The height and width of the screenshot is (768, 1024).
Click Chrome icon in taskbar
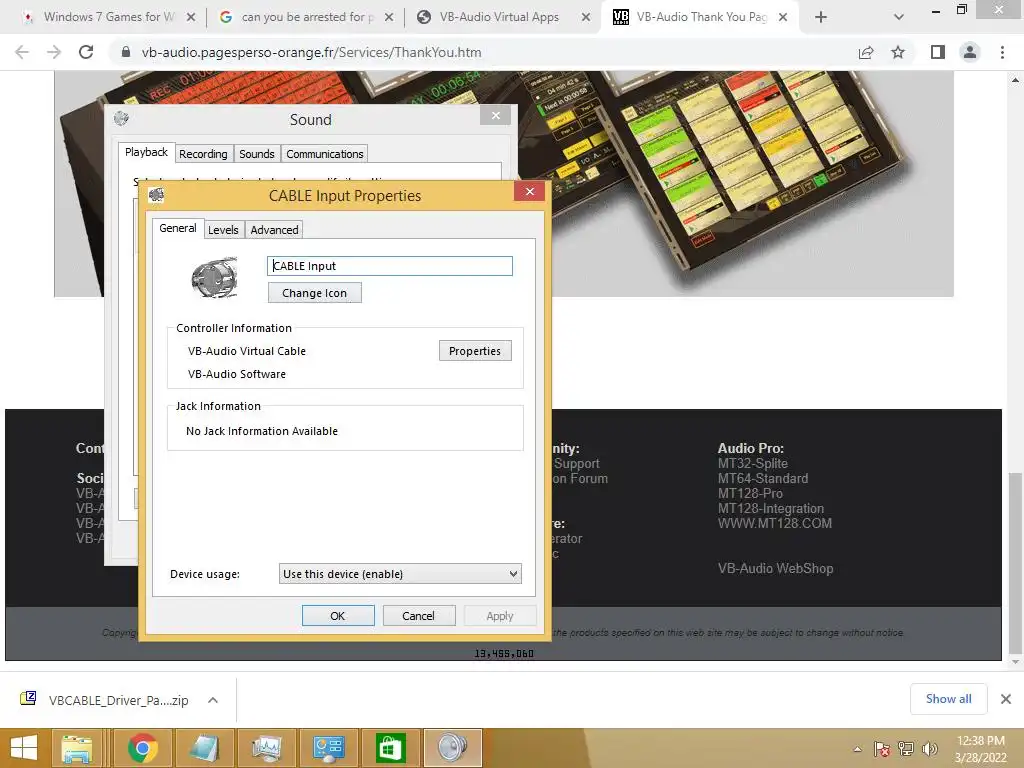142,748
